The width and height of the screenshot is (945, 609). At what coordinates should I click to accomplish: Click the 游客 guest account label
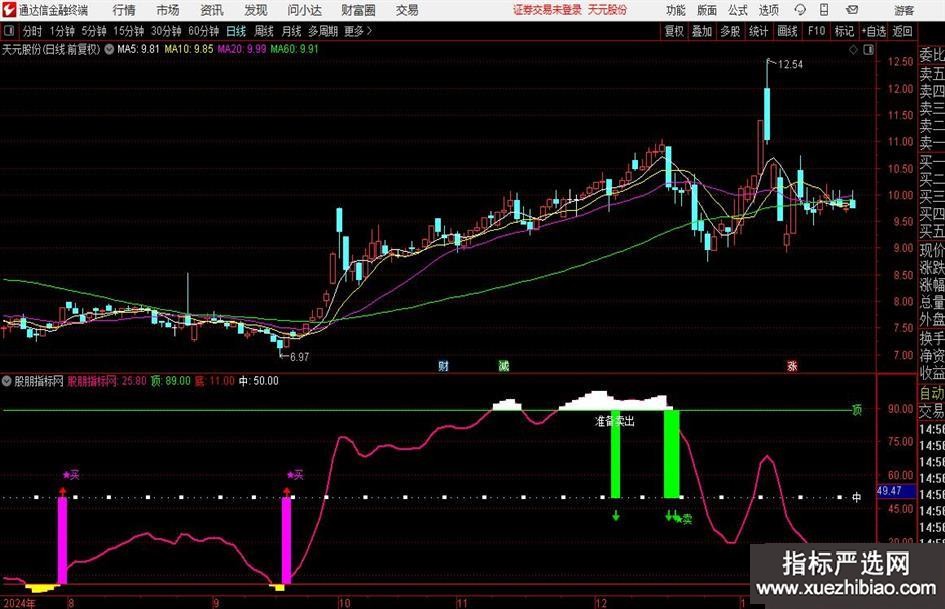904,10
